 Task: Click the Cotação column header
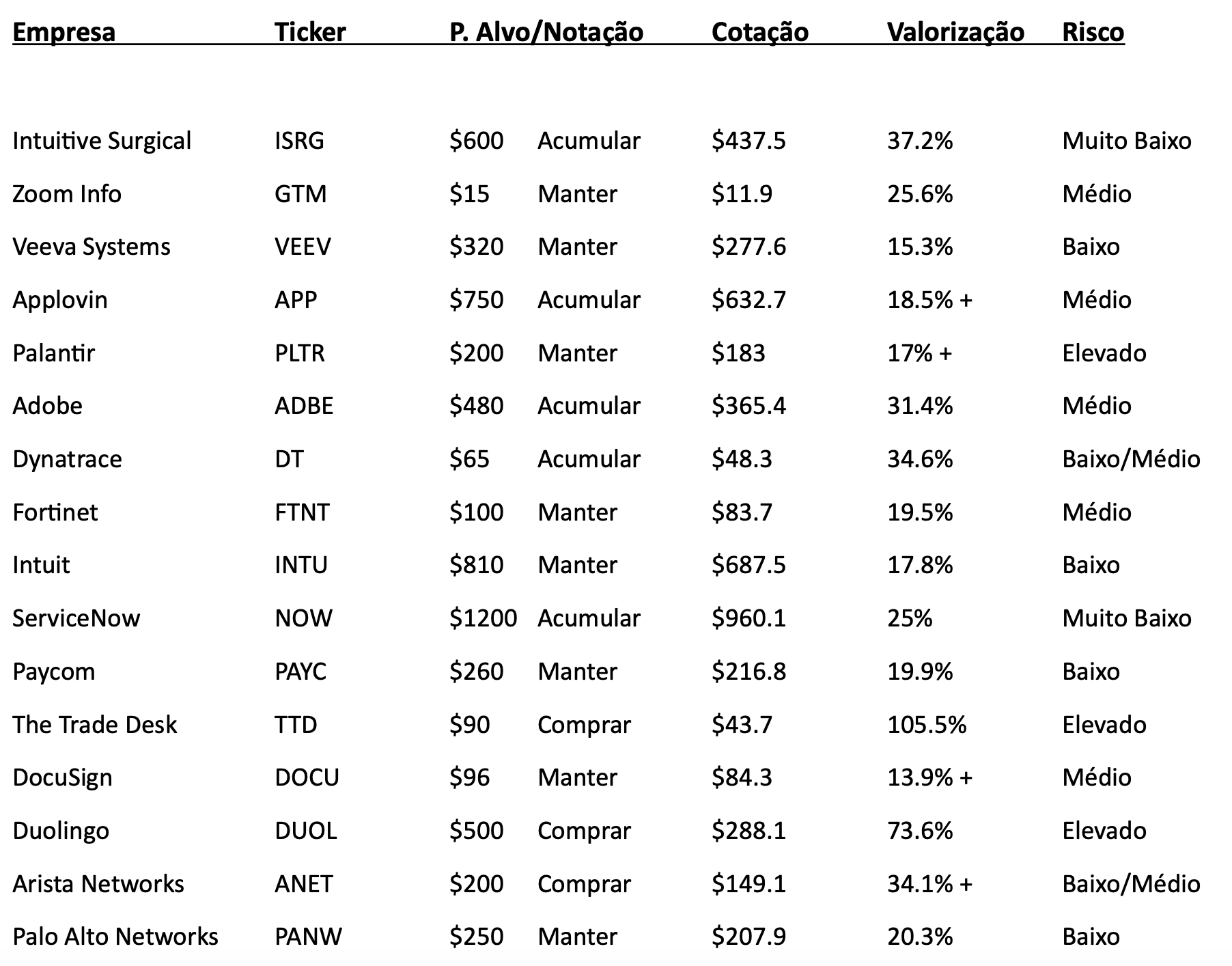pos(759,32)
